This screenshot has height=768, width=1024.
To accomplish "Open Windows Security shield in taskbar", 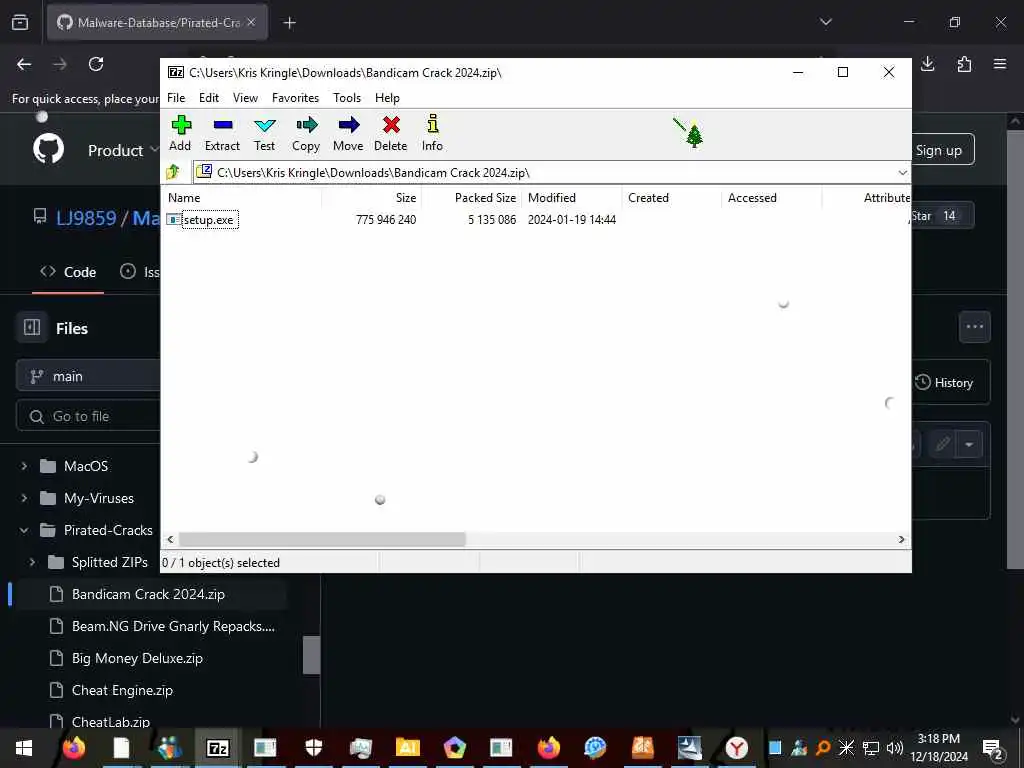I will click(314, 748).
